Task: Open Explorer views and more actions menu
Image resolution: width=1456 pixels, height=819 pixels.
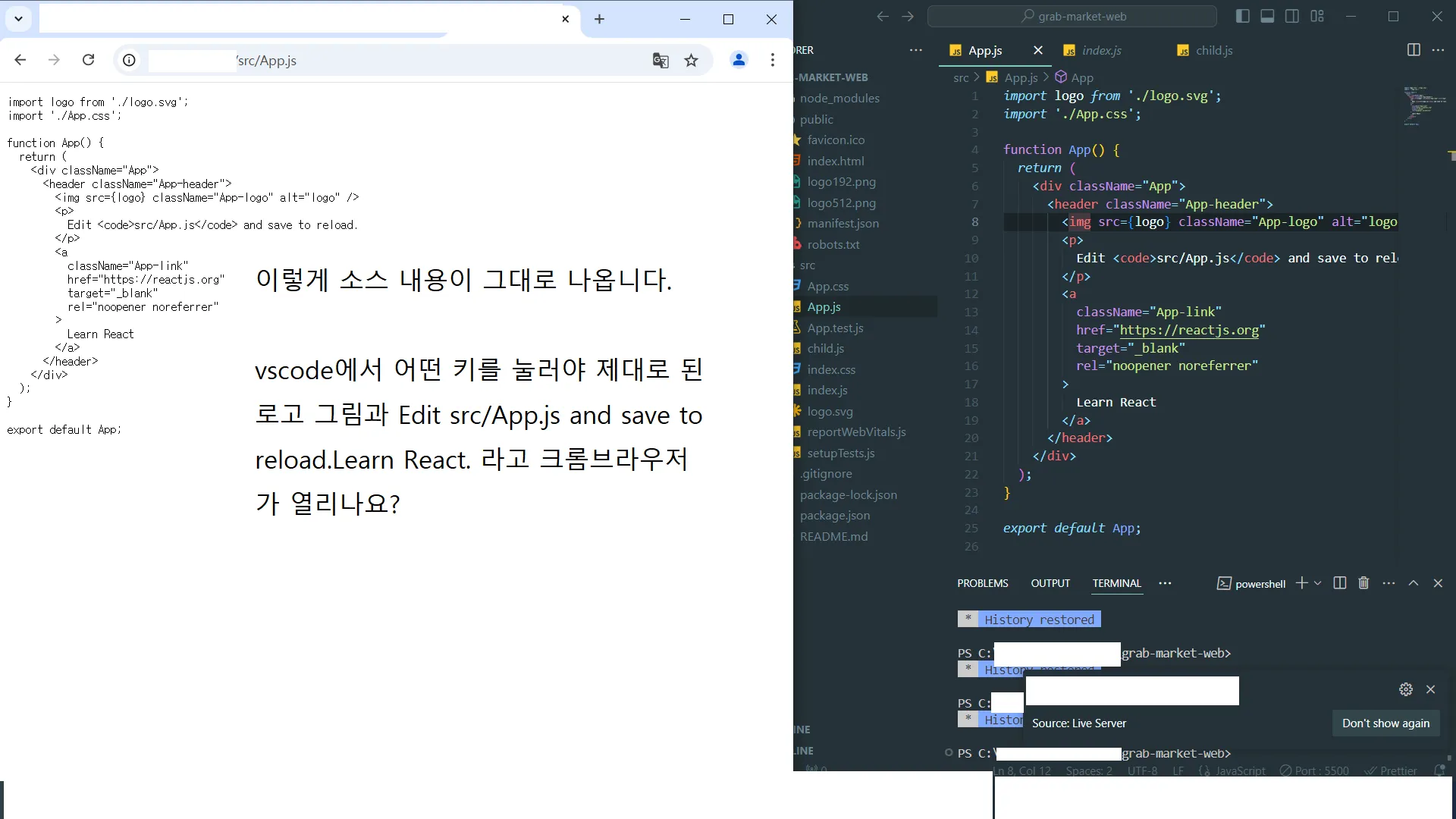Action: click(x=916, y=50)
